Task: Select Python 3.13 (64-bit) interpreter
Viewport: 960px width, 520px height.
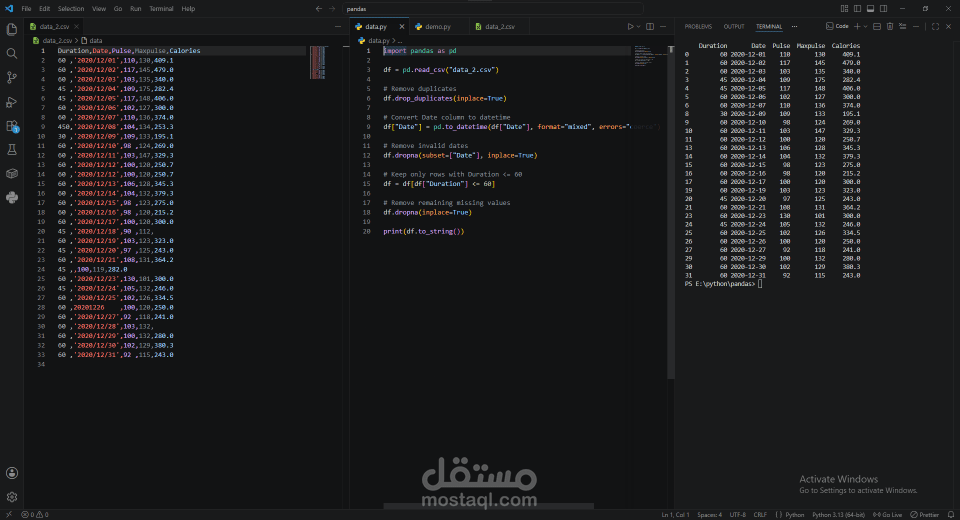Action: coord(839,514)
